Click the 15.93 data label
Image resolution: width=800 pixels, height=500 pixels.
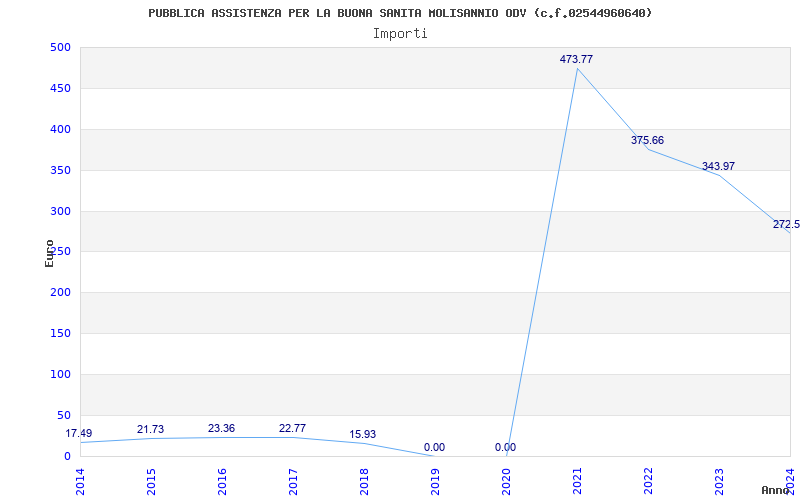(x=362, y=435)
